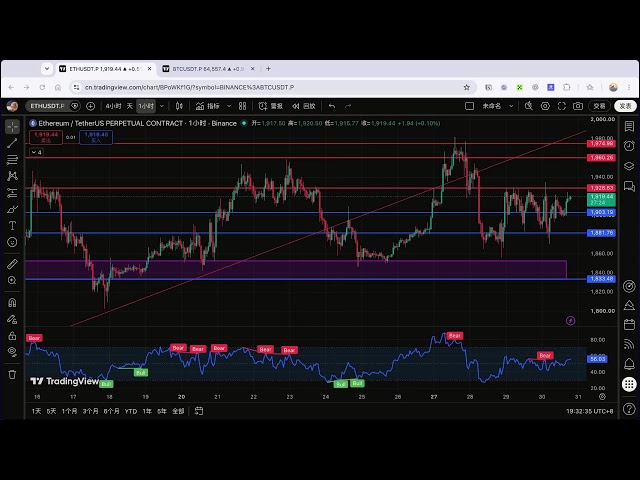Click the 1,974.99 red price level label
This screenshot has width=640, height=480.
click(x=601, y=144)
